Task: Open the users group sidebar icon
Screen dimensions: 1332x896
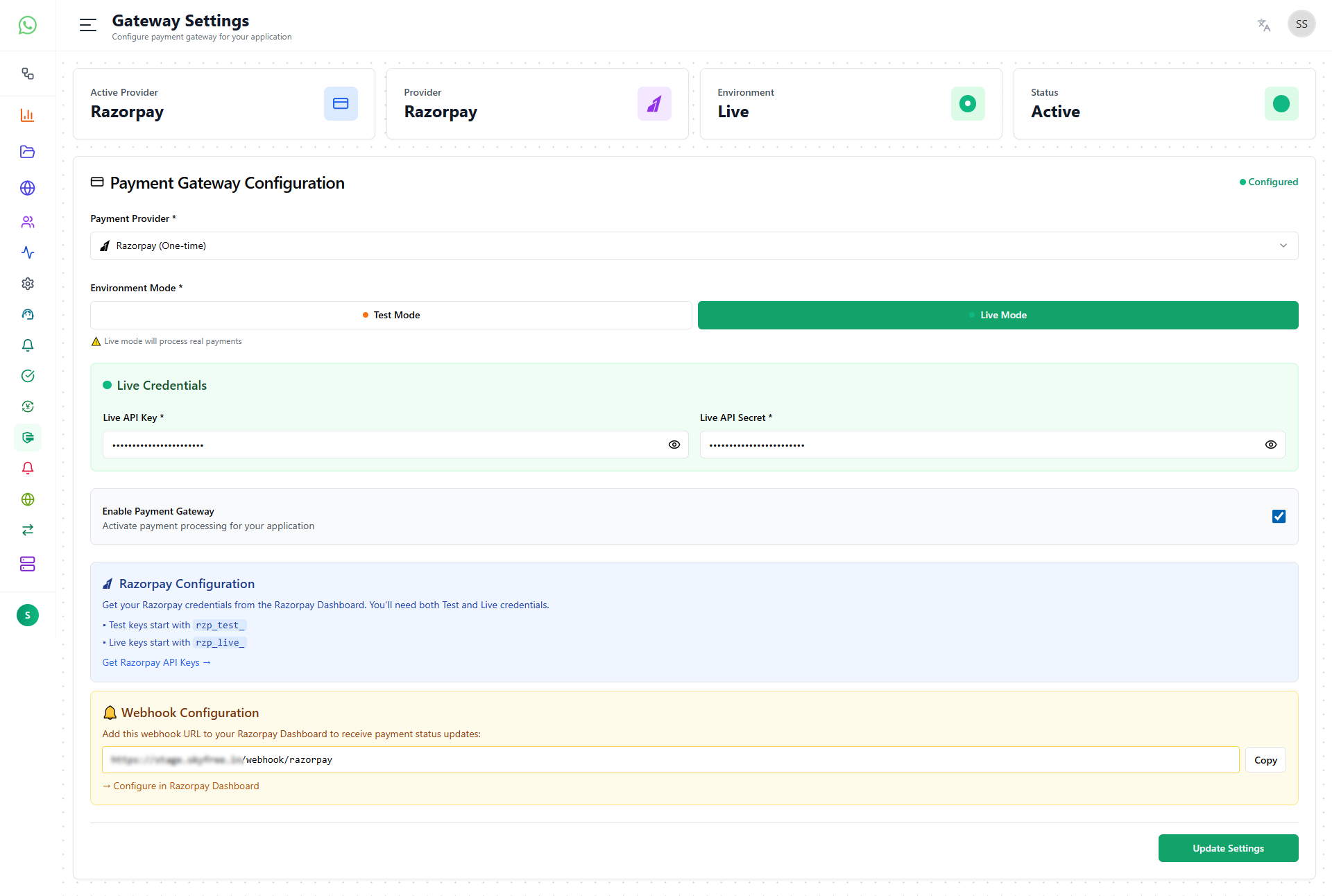Action: pyautogui.click(x=28, y=222)
